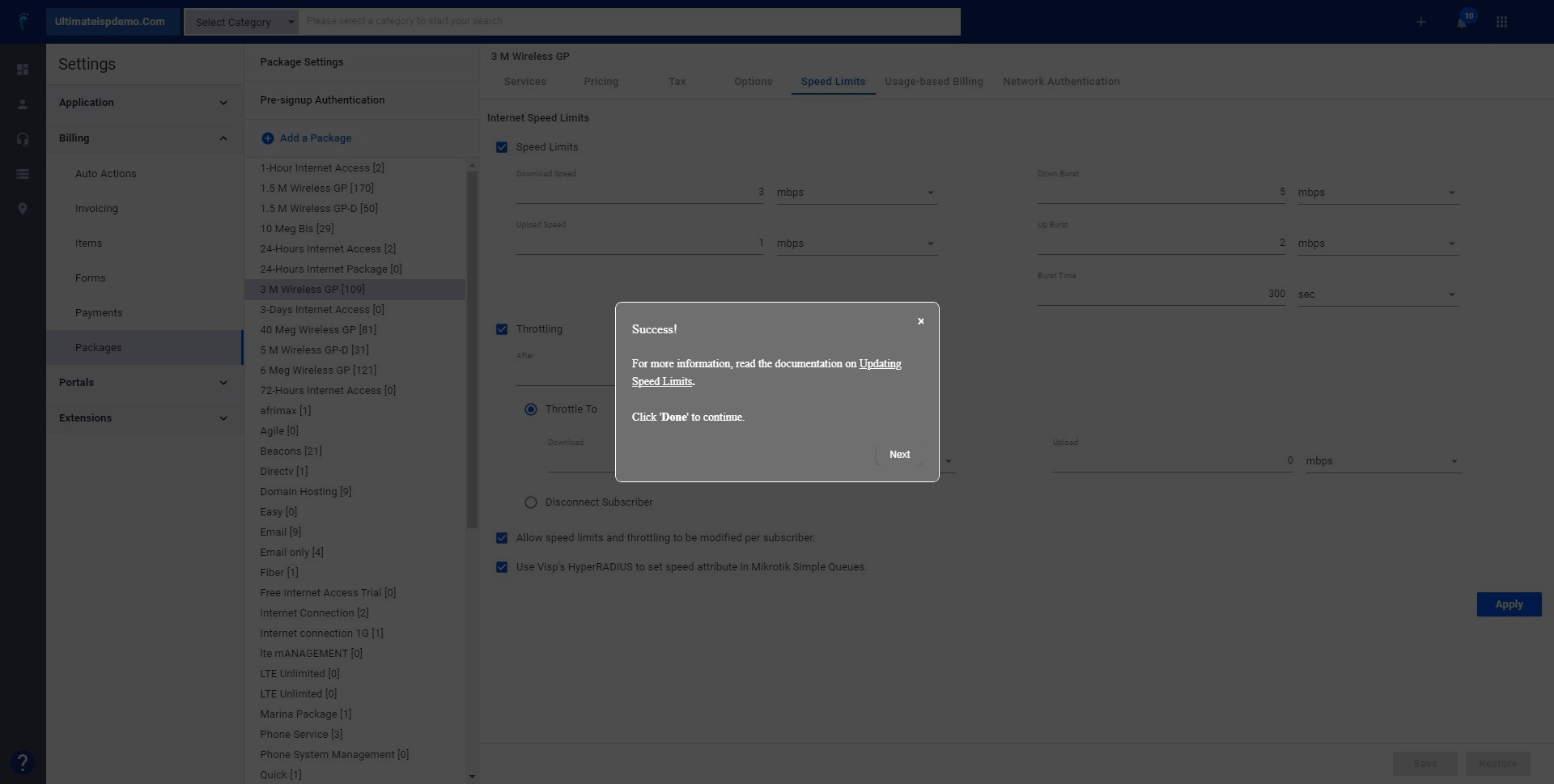Click the Save button
The width and height of the screenshot is (1554, 784).
tap(1424, 764)
